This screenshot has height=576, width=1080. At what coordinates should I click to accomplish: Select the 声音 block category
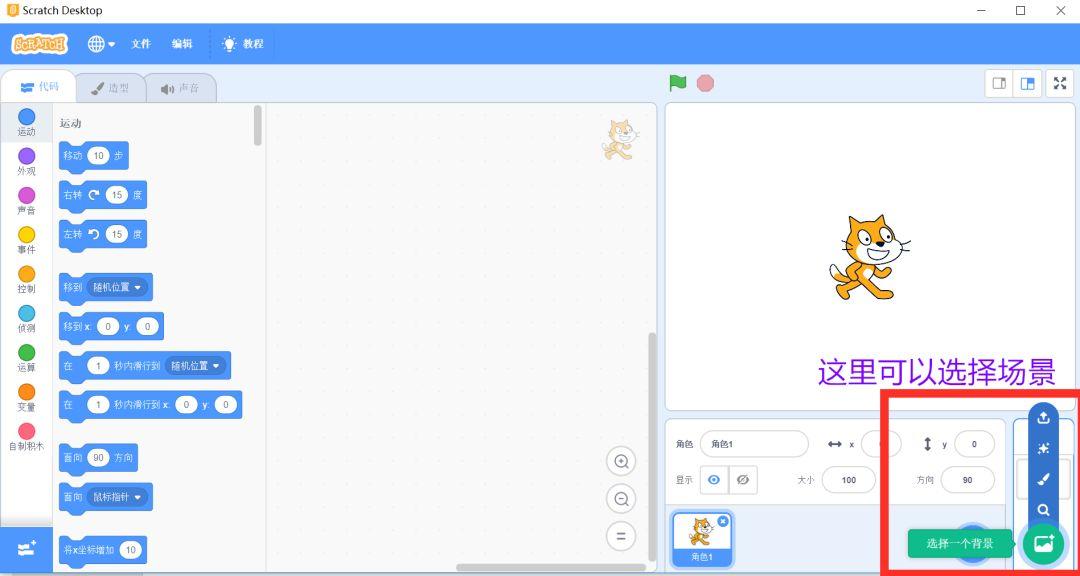click(26, 201)
